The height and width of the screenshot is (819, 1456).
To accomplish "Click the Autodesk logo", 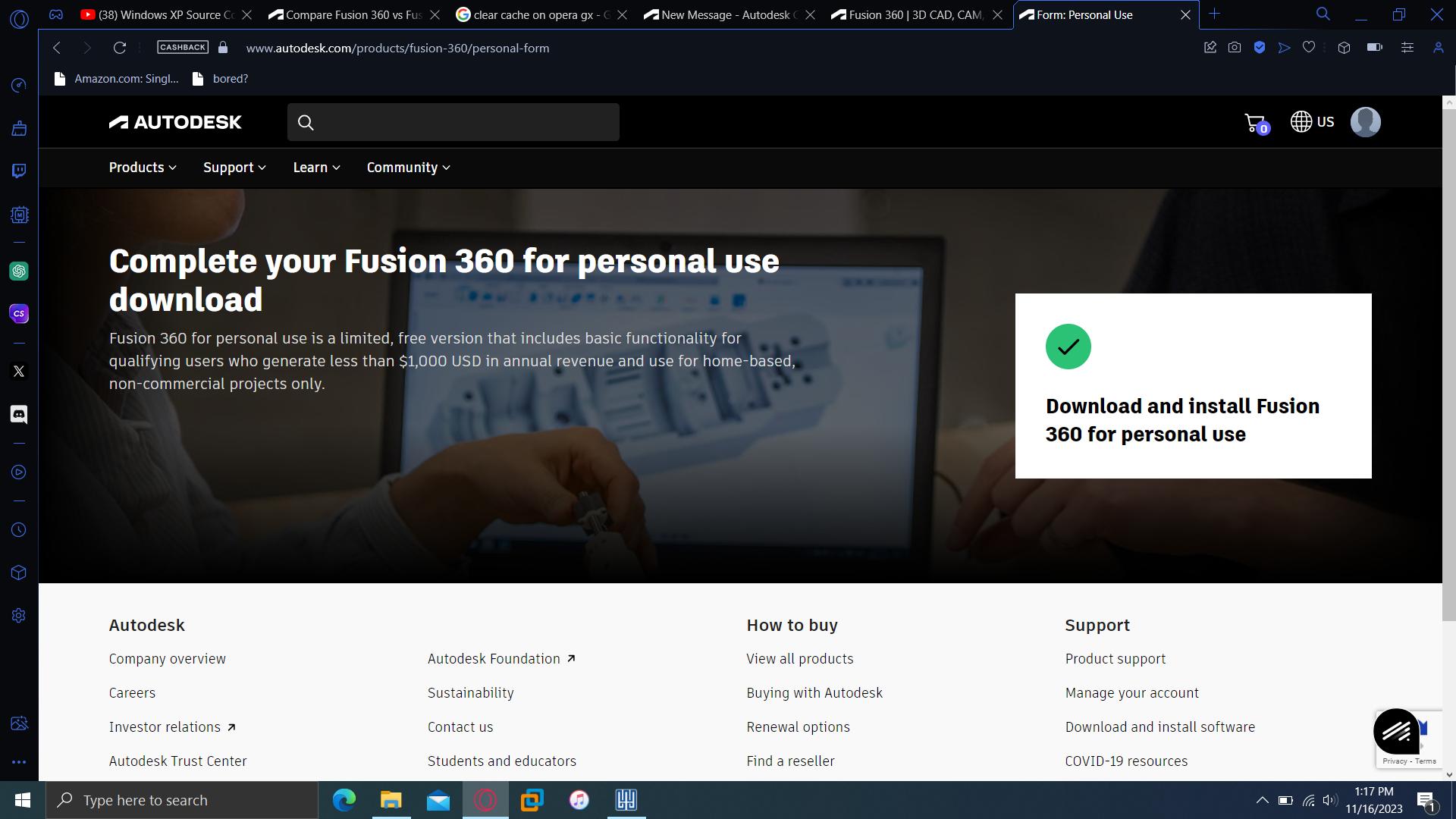I will [x=175, y=122].
